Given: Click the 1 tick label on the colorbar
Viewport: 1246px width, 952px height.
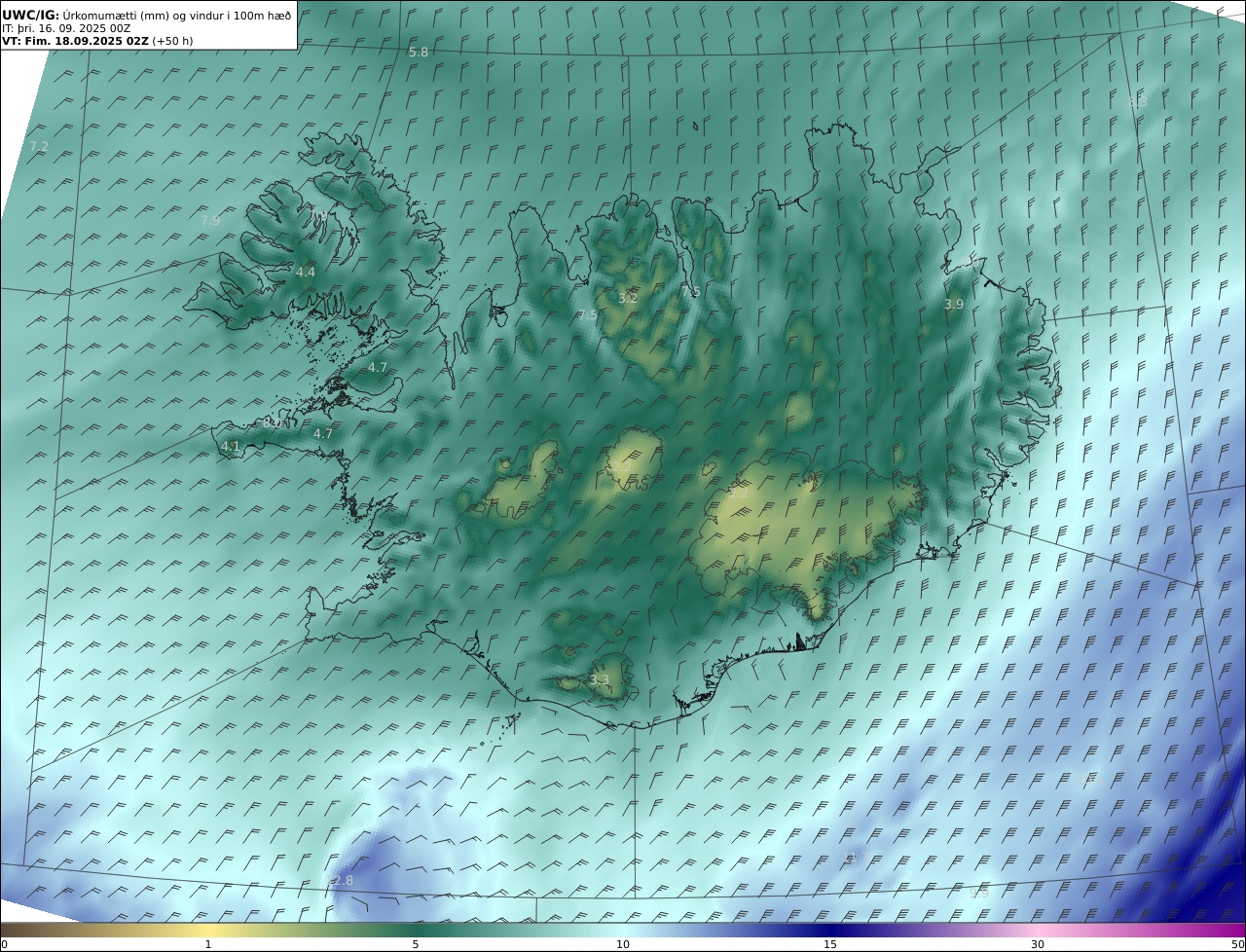Looking at the screenshot, I should pos(207,944).
